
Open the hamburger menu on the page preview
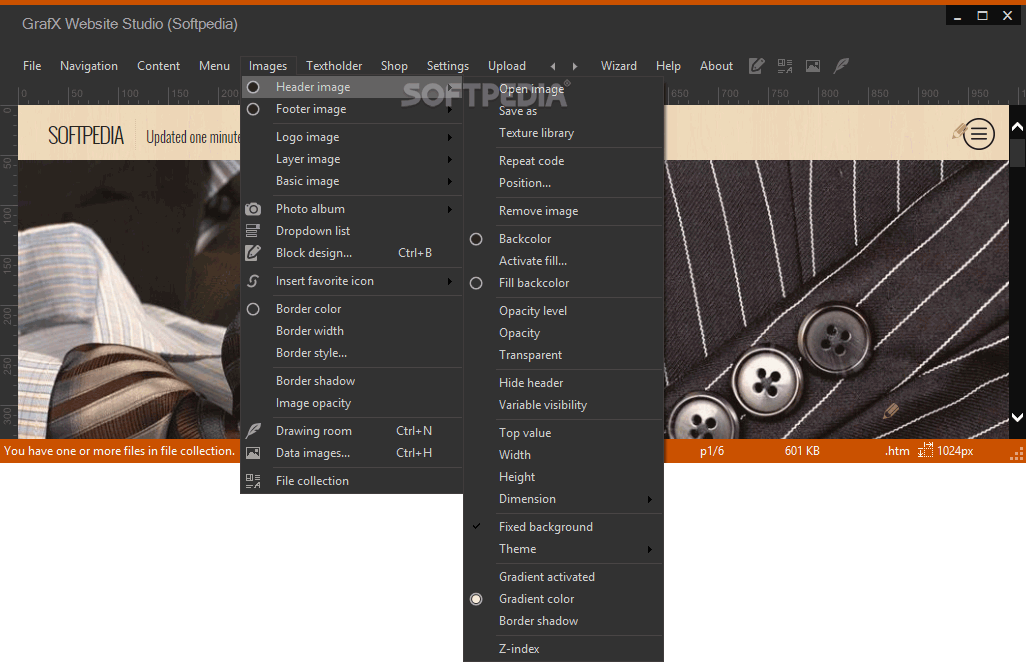click(x=979, y=134)
